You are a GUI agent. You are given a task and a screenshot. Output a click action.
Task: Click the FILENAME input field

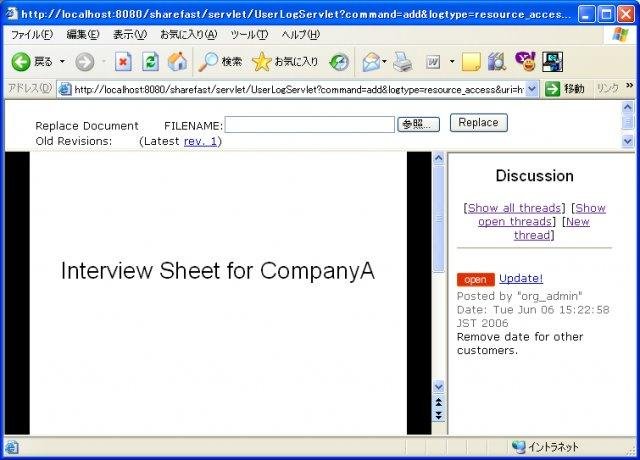[x=310, y=124]
